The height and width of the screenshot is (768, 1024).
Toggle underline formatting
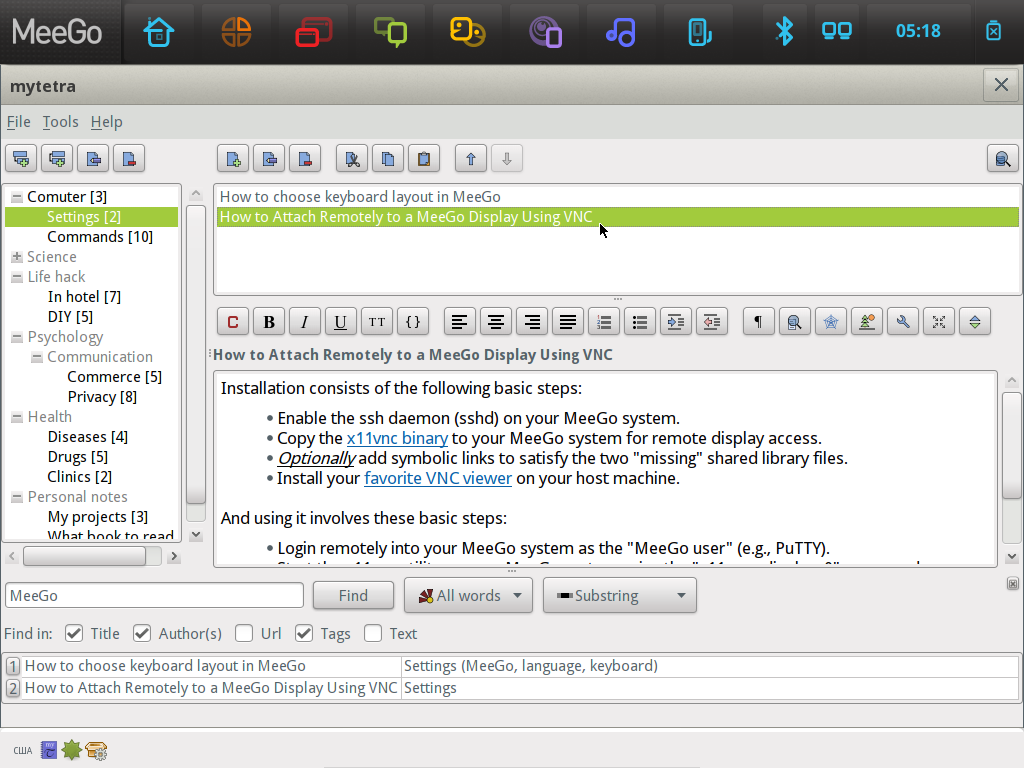click(x=340, y=321)
